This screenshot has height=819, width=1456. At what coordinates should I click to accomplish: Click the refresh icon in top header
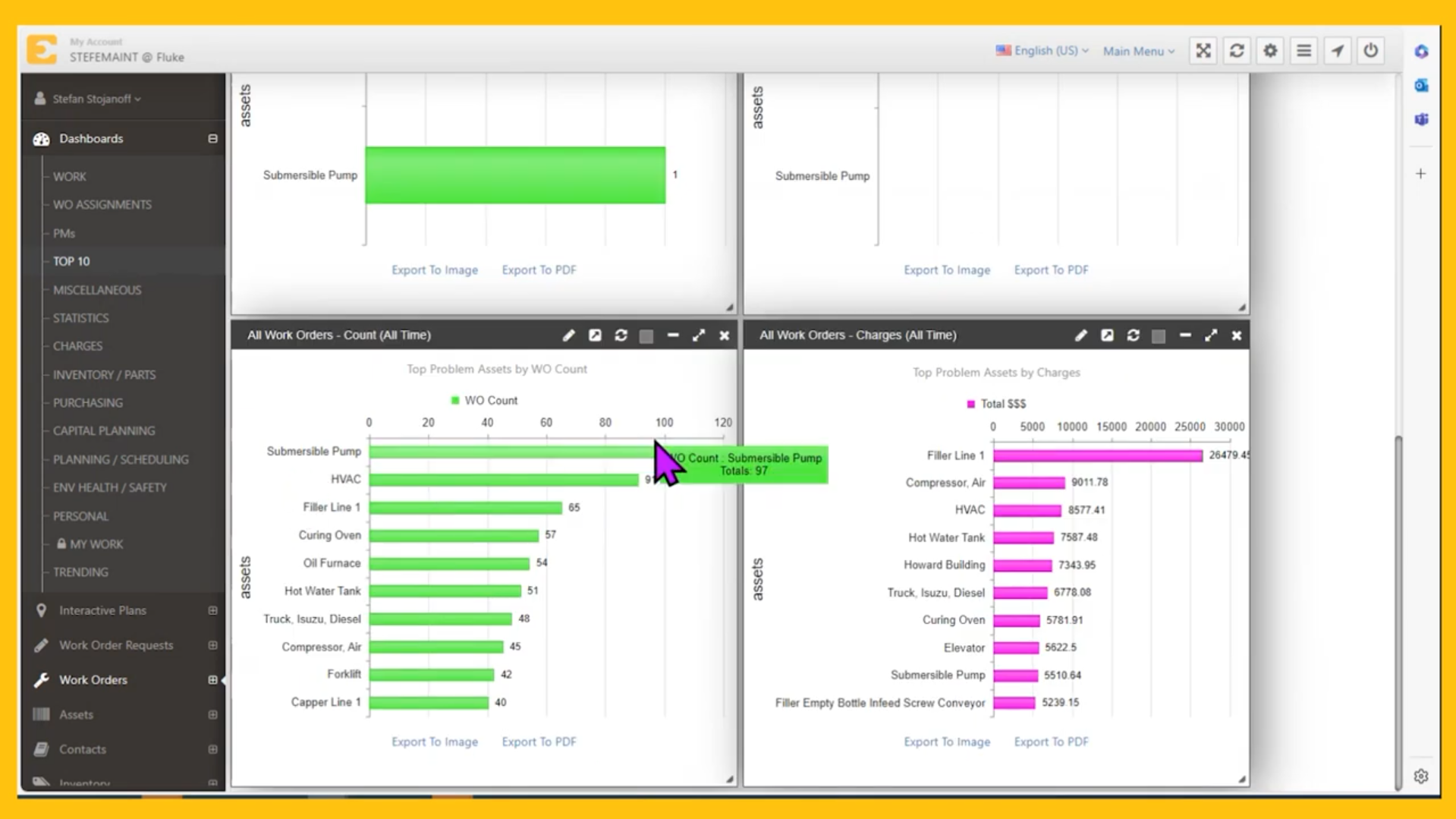pyautogui.click(x=1237, y=51)
